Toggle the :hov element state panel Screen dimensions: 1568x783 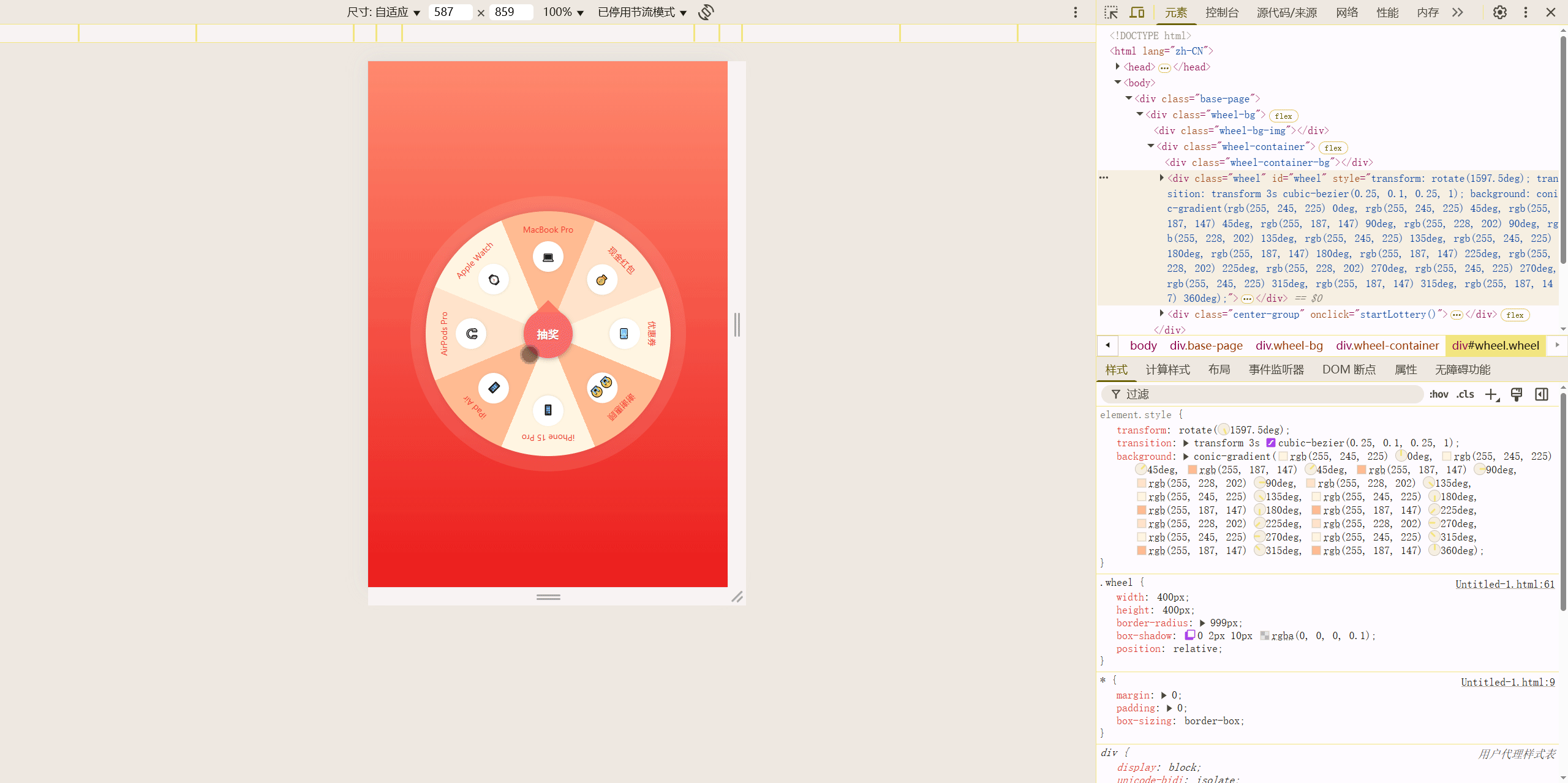click(x=1439, y=394)
